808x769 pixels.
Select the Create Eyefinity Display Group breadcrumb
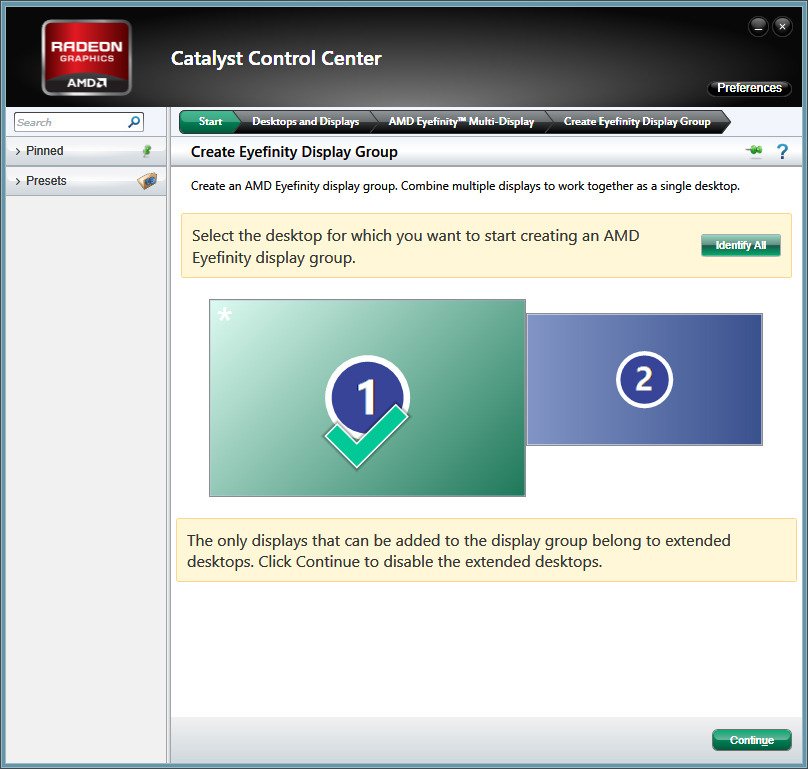click(637, 122)
